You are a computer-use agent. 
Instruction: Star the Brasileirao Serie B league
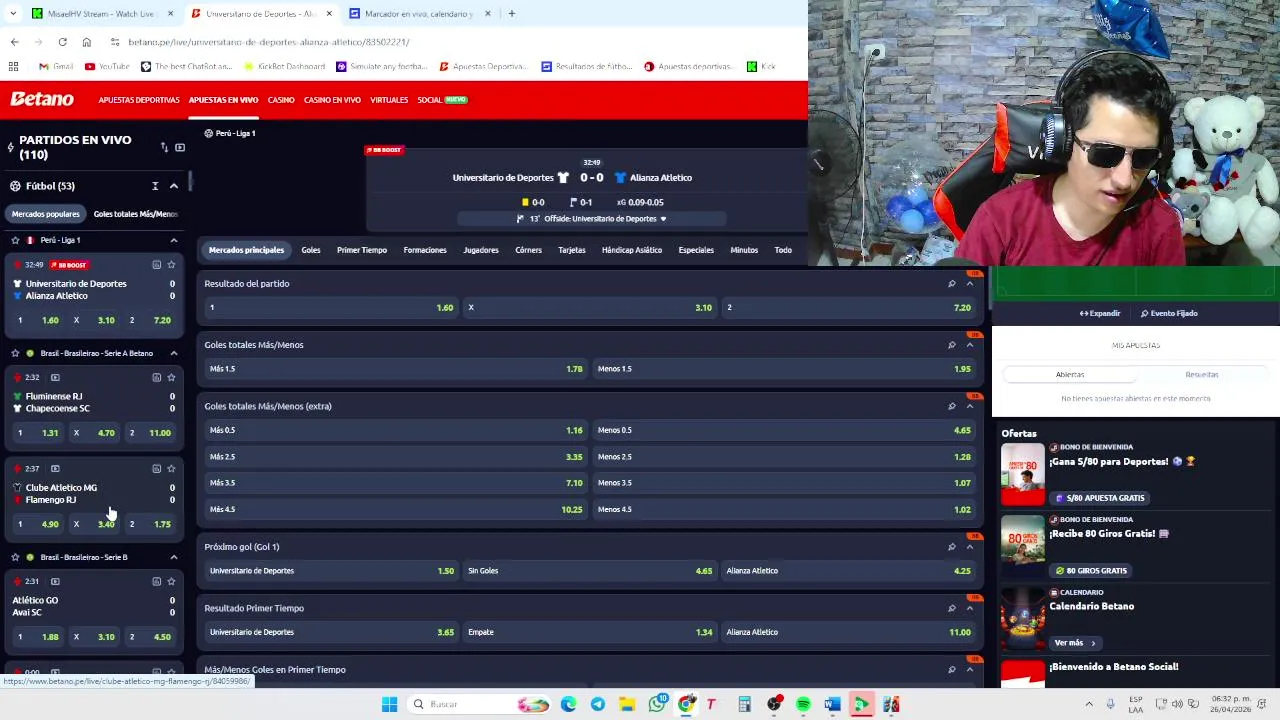[x=15, y=557]
